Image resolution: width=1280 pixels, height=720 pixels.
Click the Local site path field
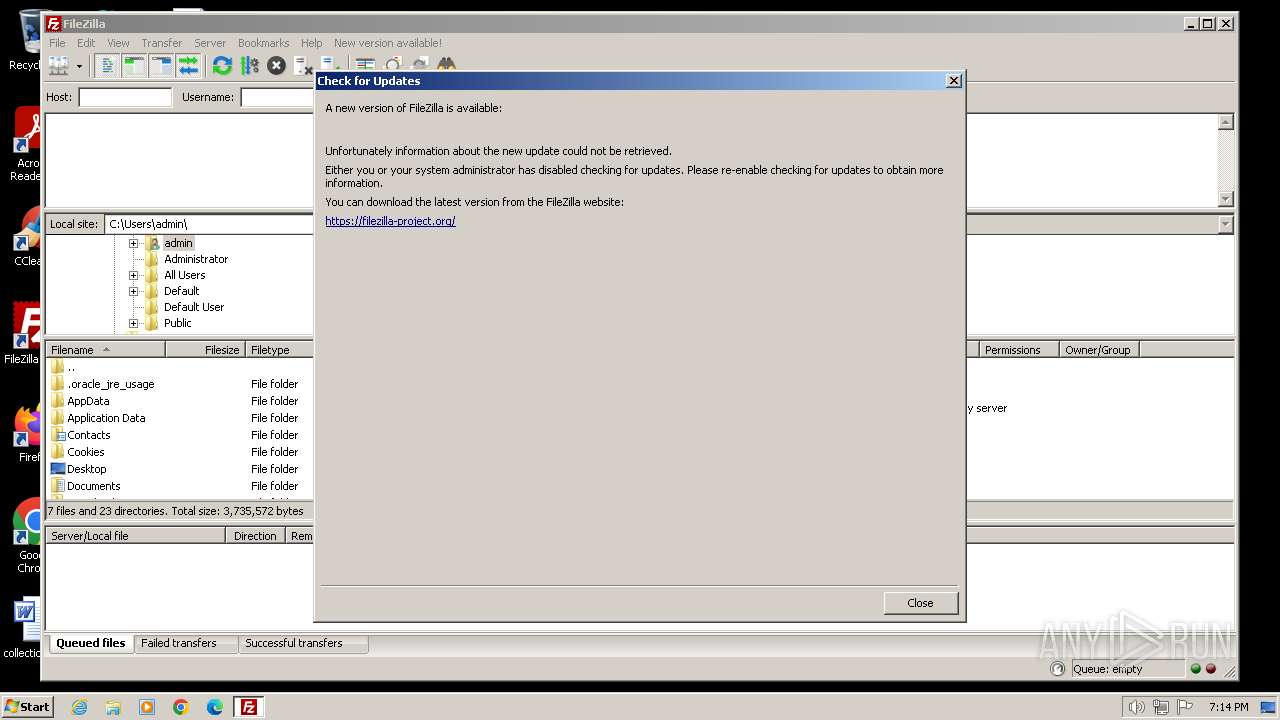pyautogui.click(x=209, y=224)
